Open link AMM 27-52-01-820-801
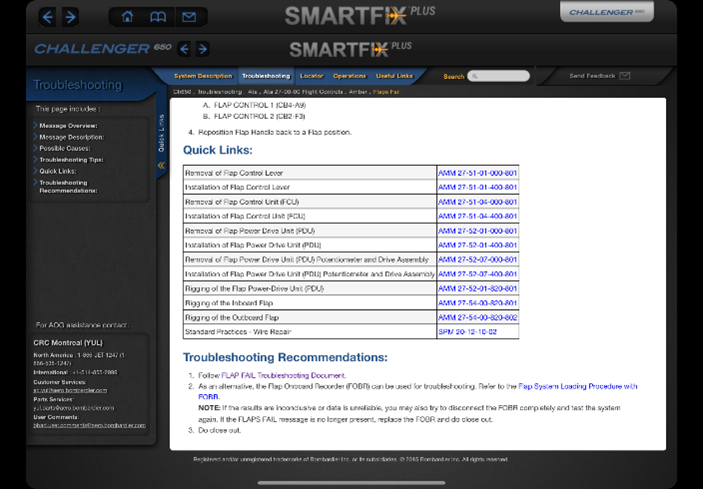This screenshot has height=489, width=703. pos(477,289)
